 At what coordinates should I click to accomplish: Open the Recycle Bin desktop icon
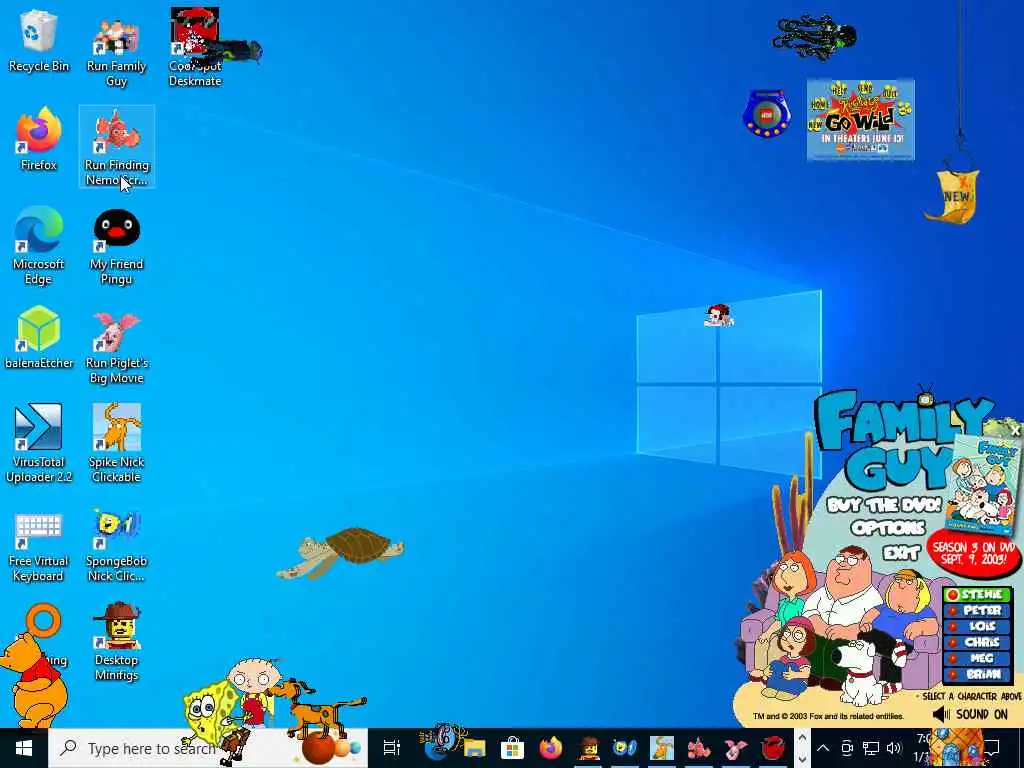tap(39, 41)
